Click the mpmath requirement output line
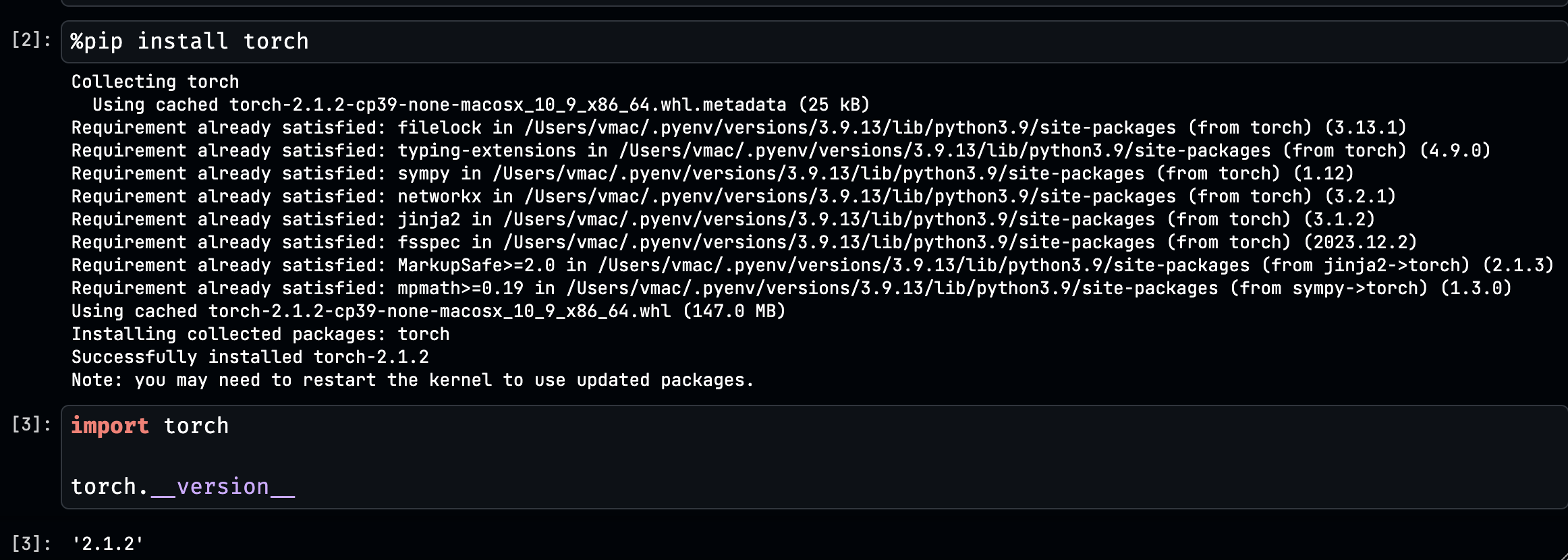This screenshot has height=560, width=1568. click(x=791, y=288)
